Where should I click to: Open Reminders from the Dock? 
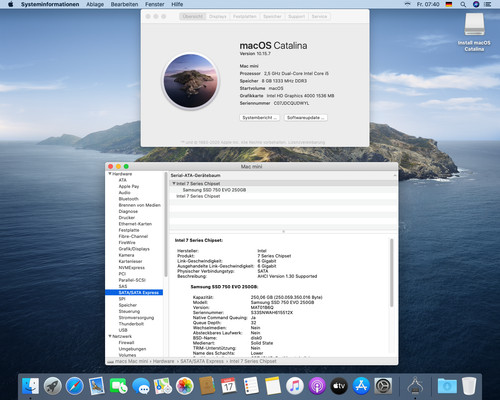click(x=251, y=386)
